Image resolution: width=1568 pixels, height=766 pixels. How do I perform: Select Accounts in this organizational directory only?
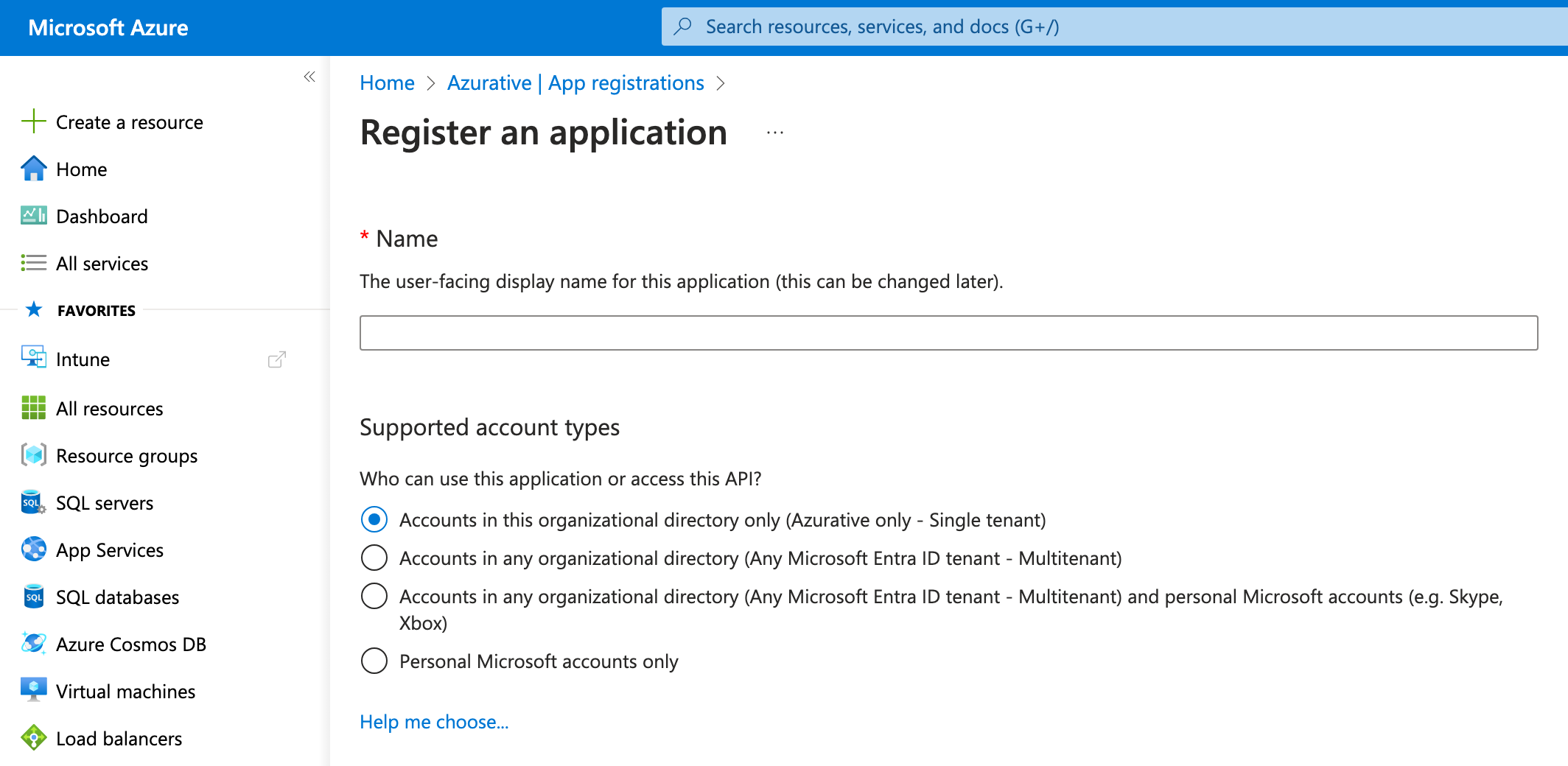coord(374,520)
